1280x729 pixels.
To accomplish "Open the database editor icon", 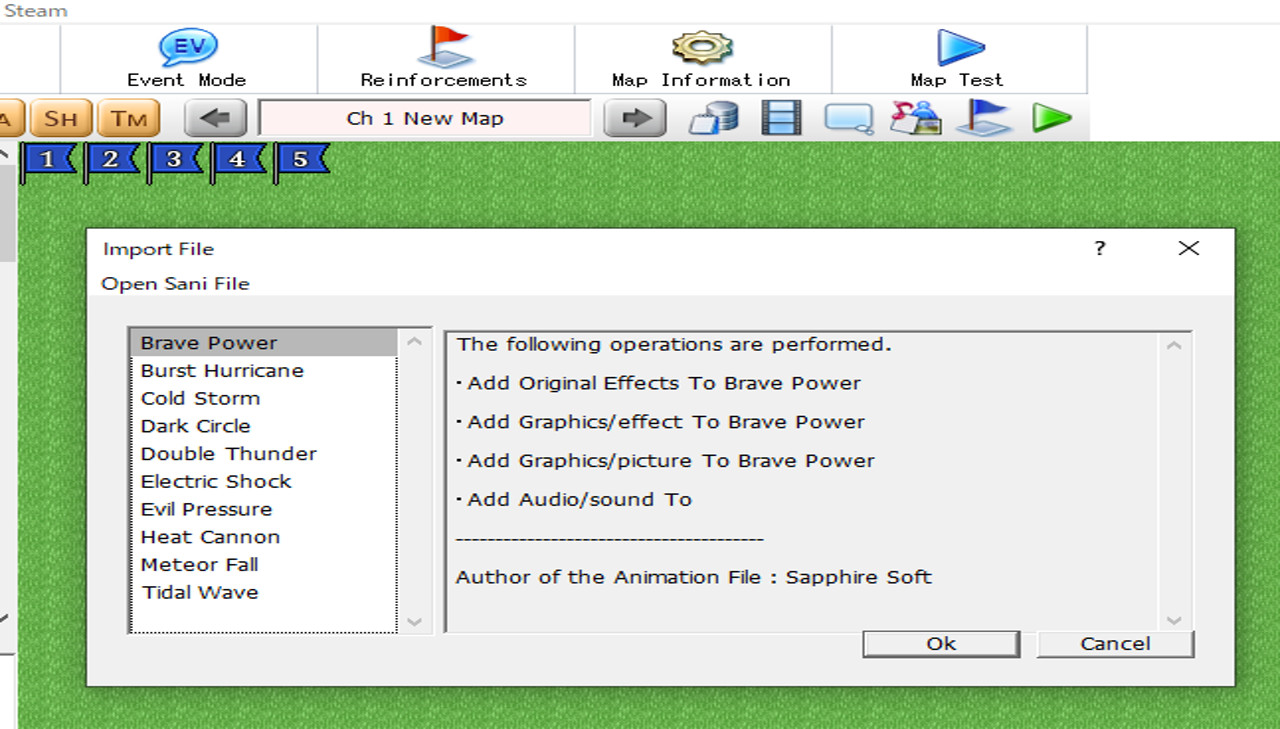I will [711, 118].
